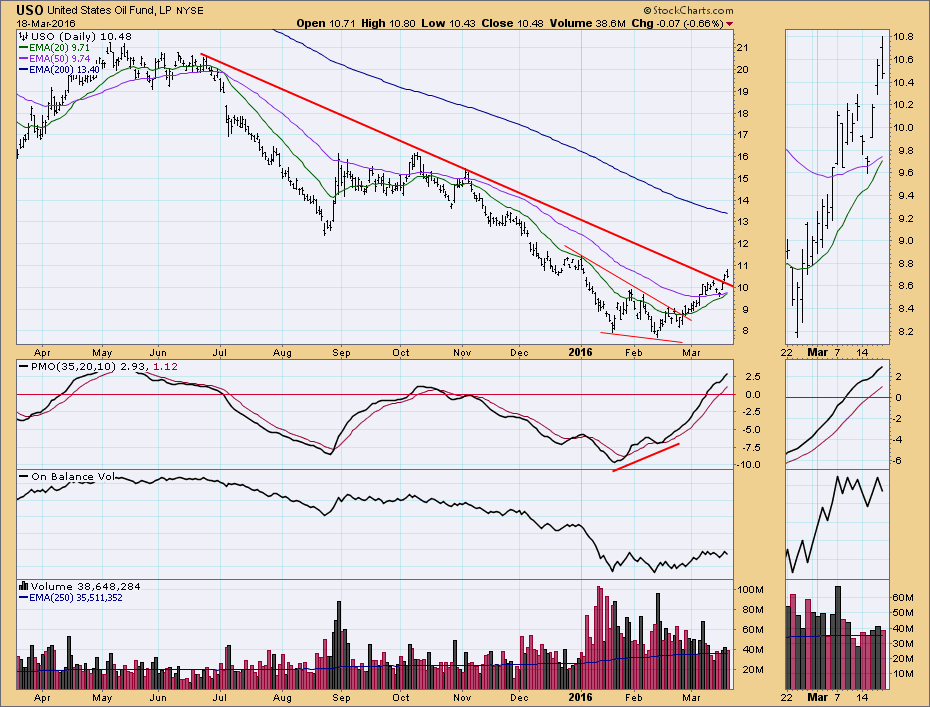Click the 'United States Oil Fund, LP' name
This screenshot has height=707, width=930.
(109, 11)
